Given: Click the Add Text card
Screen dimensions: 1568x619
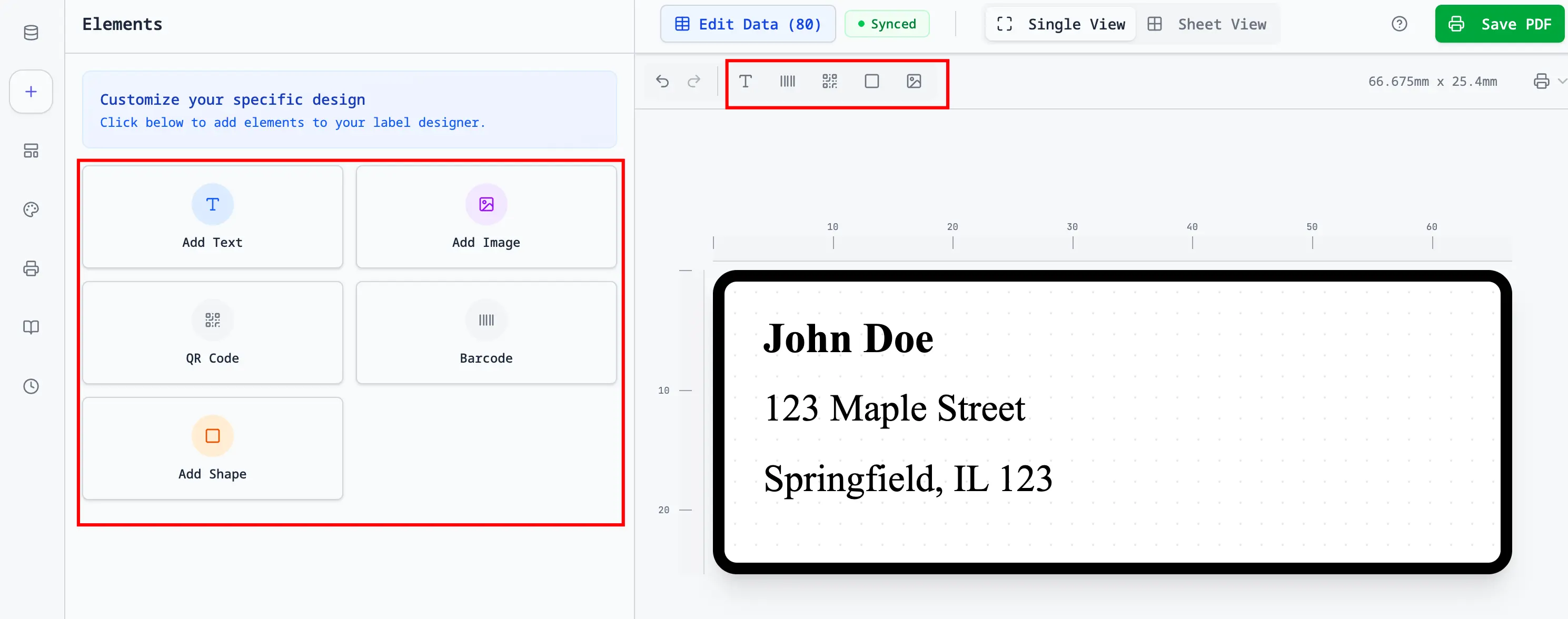Looking at the screenshot, I should [x=212, y=217].
